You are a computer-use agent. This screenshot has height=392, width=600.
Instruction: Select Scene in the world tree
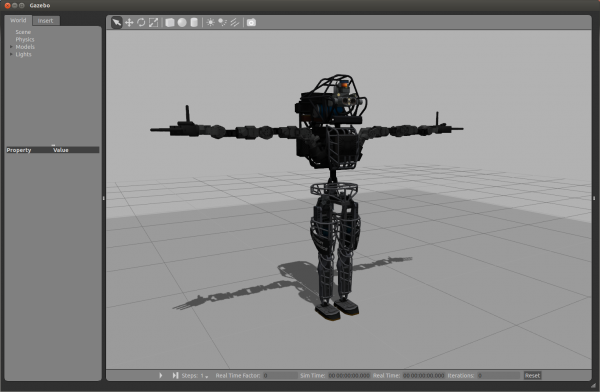point(23,32)
